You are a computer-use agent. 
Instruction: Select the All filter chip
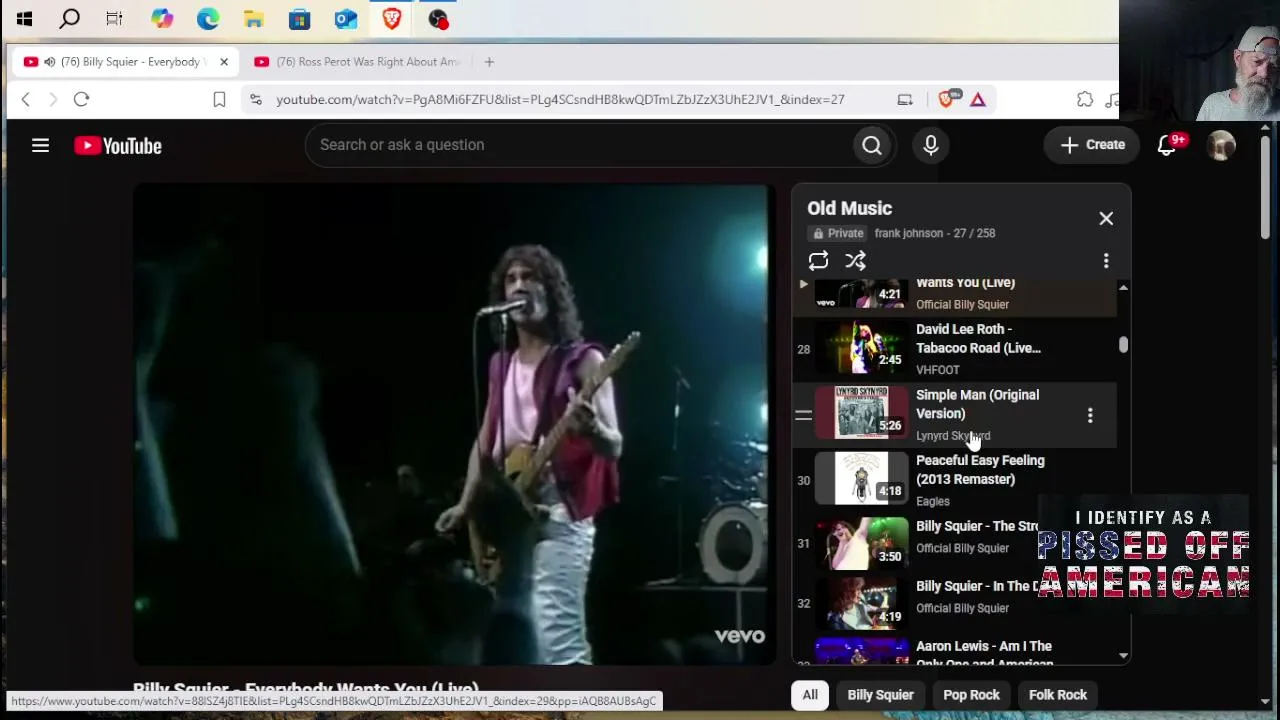(x=810, y=695)
